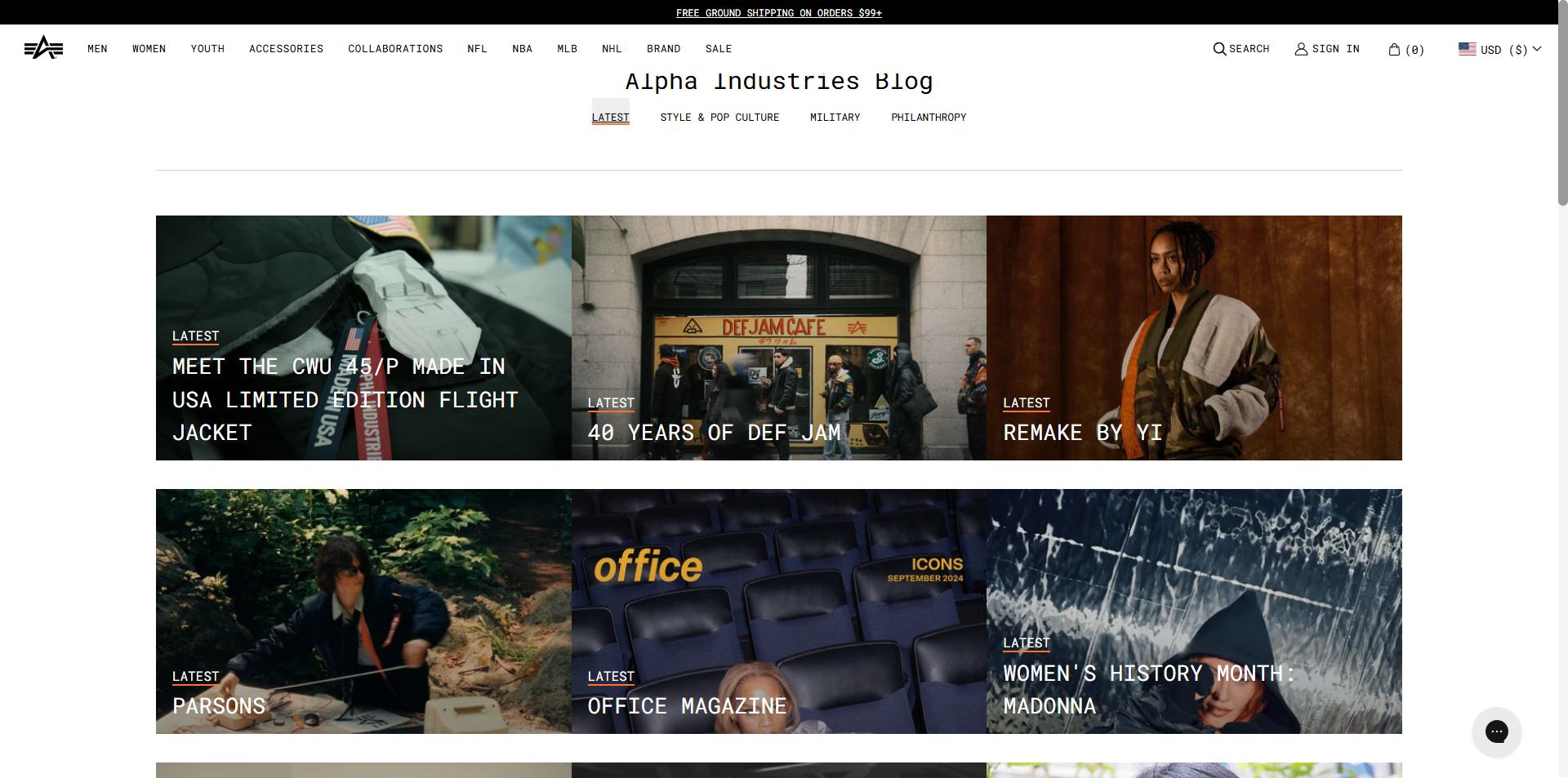This screenshot has height=778, width=1568.
Task: Open the 40 YEARS OF DEF JAM article thumbnail
Action: tap(778, 337)
